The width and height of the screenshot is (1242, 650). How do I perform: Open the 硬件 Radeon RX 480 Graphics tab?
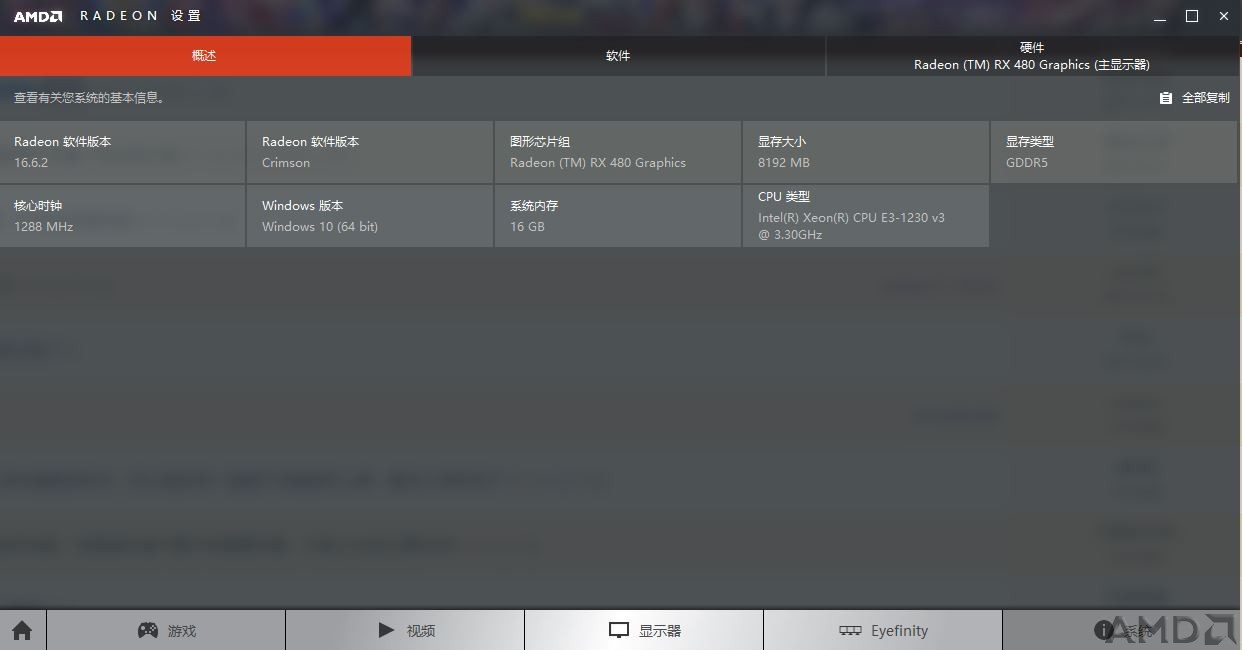coord(1034,56)
